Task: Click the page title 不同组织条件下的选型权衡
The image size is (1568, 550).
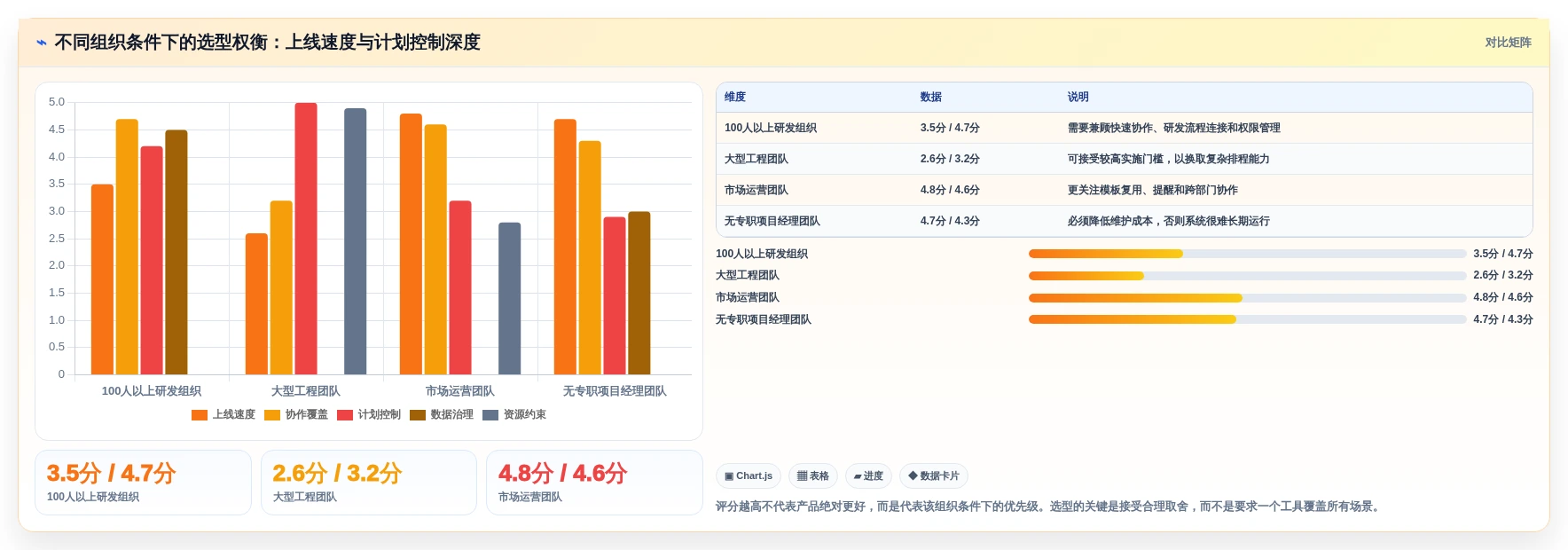Action: (267, 43)
